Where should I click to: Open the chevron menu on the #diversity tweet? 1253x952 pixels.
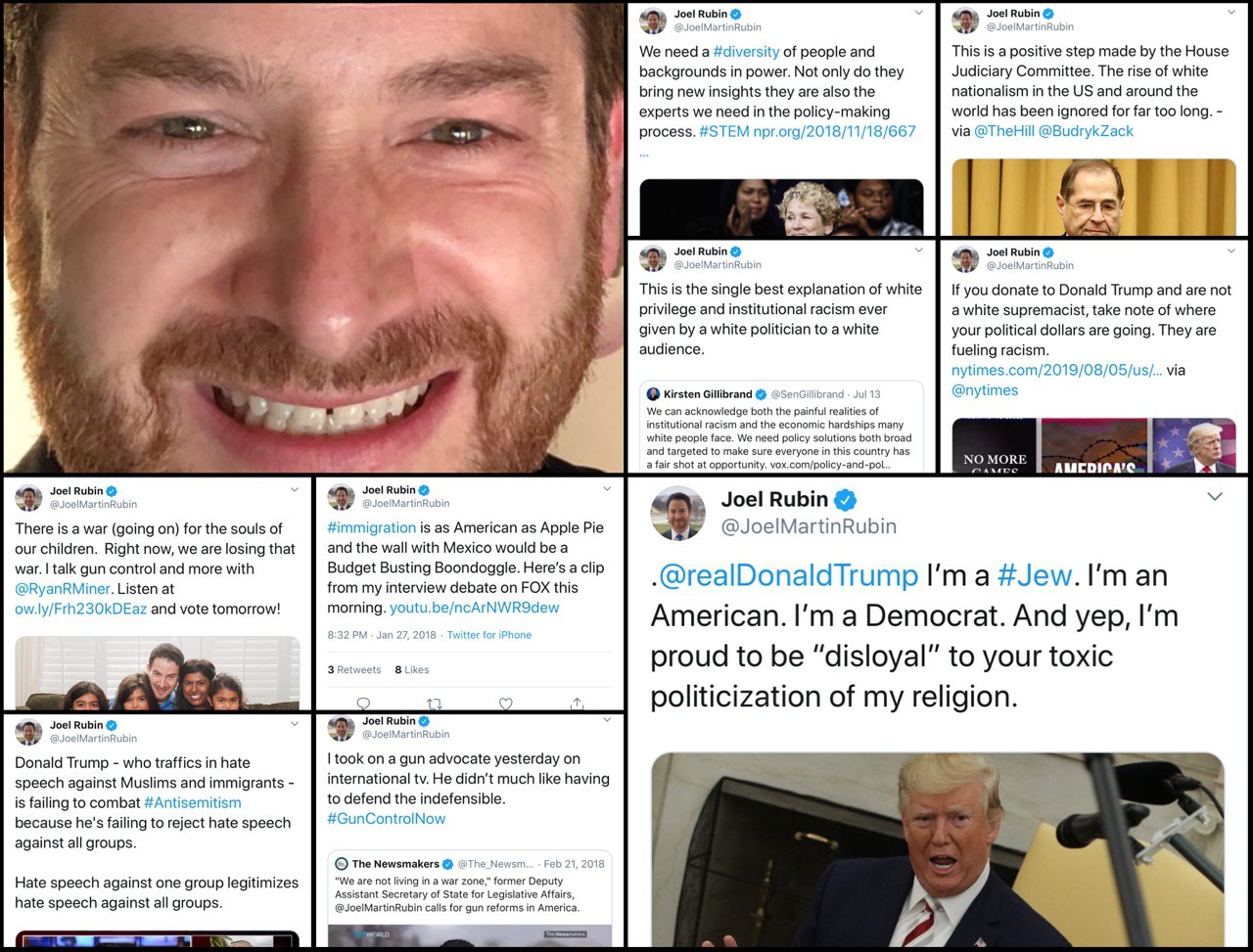[x=918, y=13]
